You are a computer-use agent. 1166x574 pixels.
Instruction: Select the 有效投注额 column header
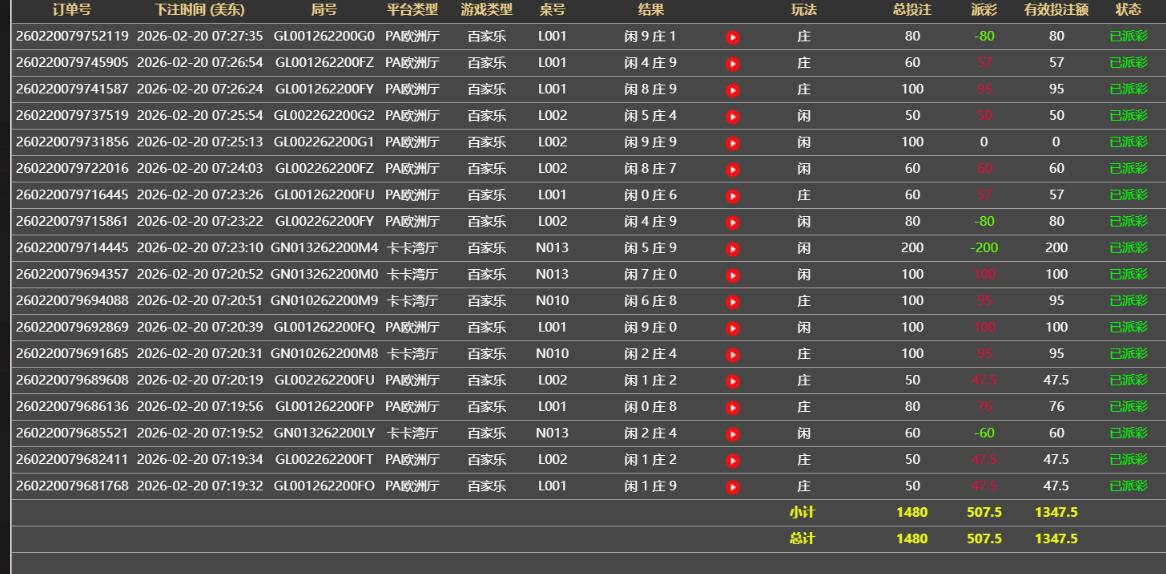click(1056, 10)
